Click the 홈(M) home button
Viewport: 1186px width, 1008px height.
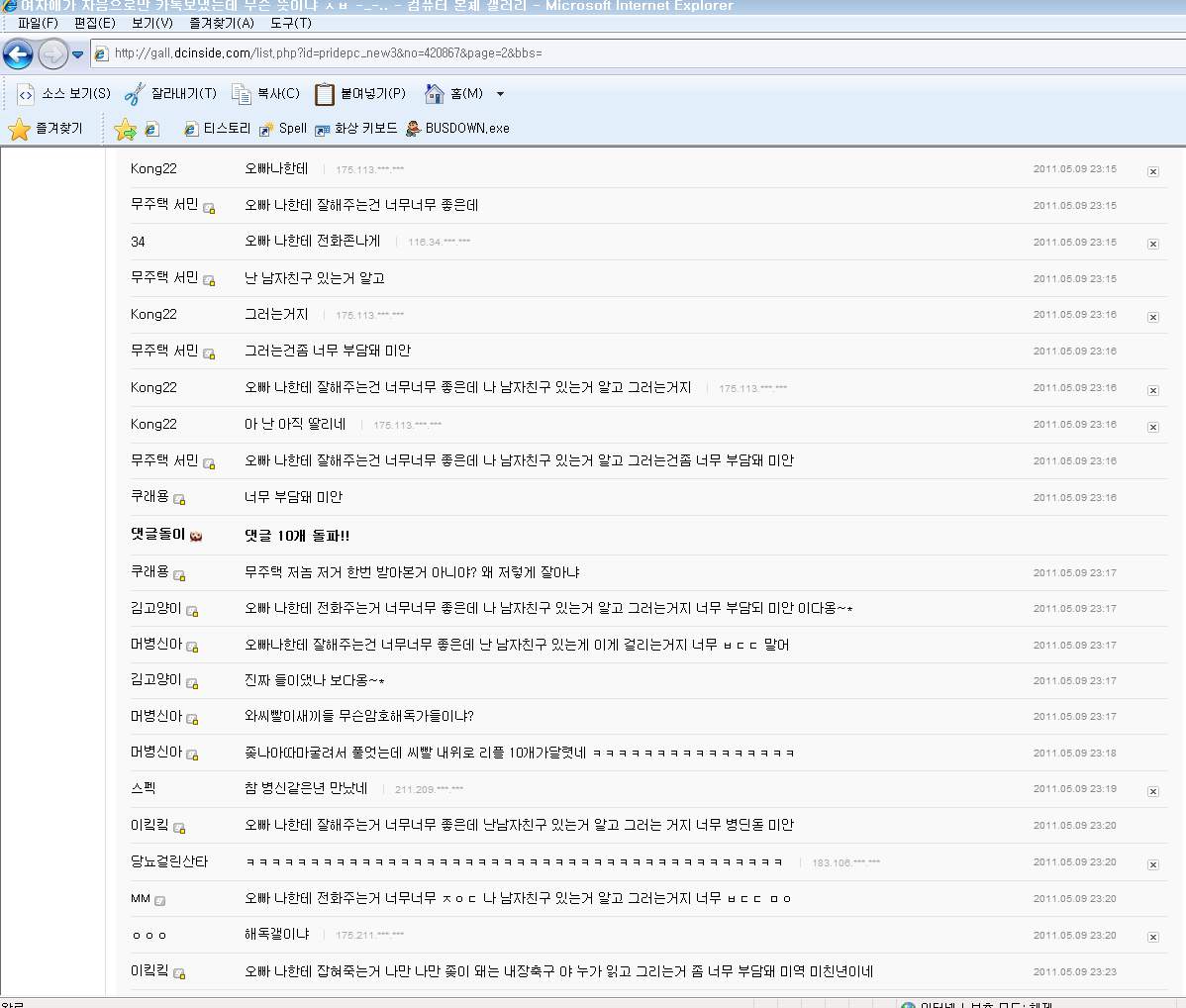click(453, 94)
